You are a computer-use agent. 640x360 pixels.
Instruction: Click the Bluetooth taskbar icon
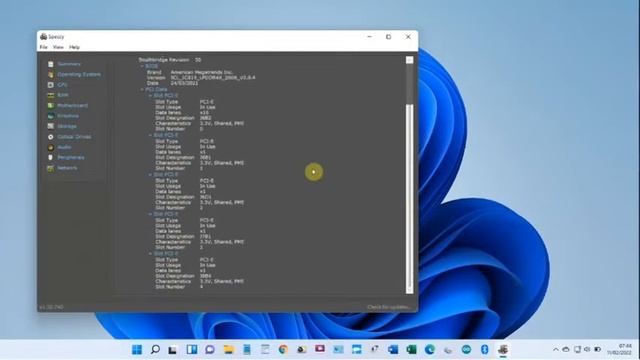pyautogui.click(x=484, y=349)
